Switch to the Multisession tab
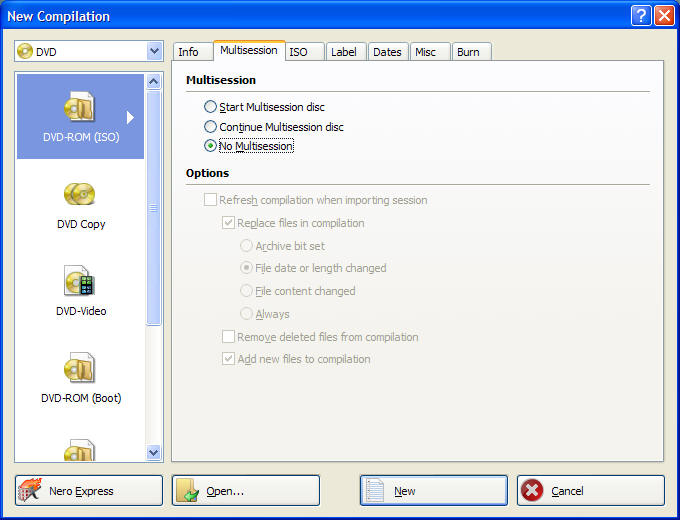Image resolution: width=680 pixels, height=520 pixels. (249, 50)
